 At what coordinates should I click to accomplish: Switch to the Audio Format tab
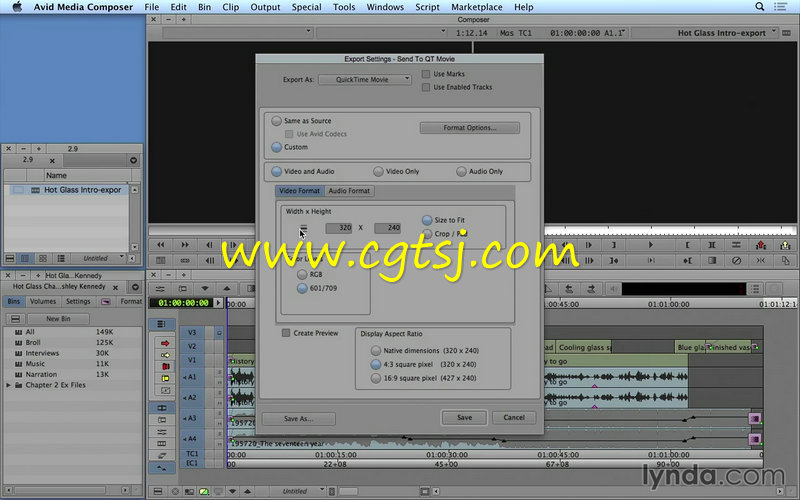point(349,191)
